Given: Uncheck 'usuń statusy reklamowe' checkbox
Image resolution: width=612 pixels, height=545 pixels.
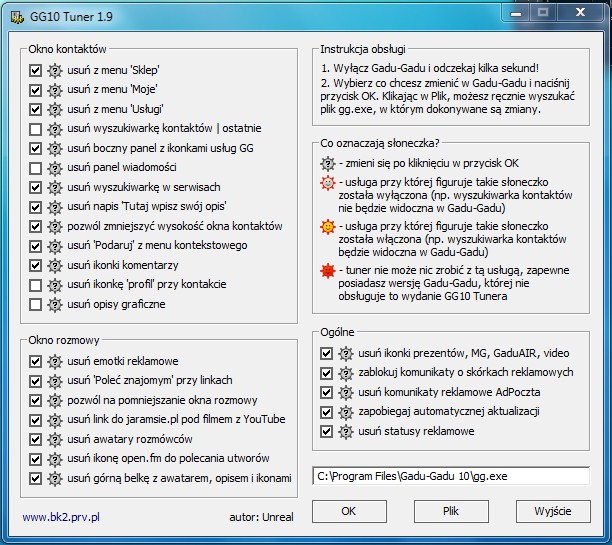Looking at the screenshot, I should click(x=326, y=432).
